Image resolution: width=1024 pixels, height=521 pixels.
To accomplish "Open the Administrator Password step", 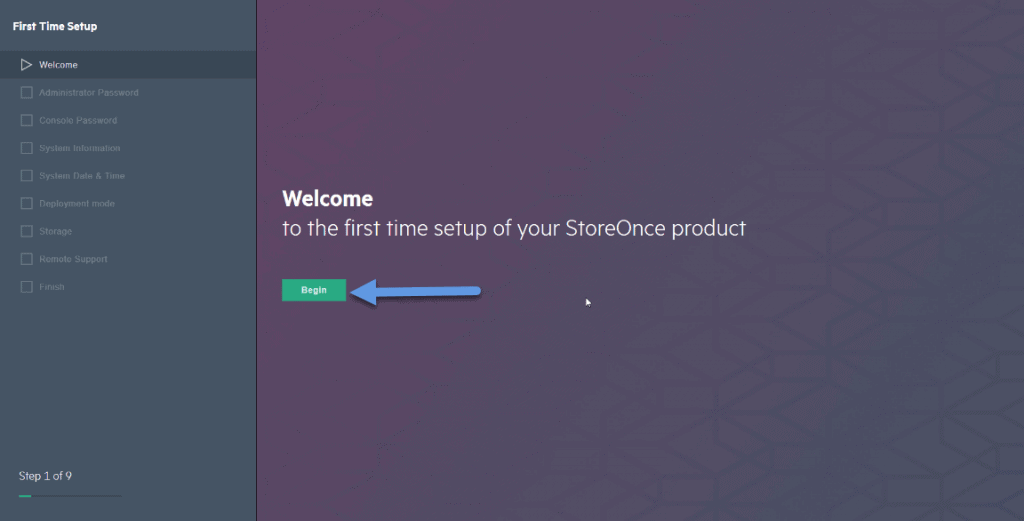I will 88,93.
